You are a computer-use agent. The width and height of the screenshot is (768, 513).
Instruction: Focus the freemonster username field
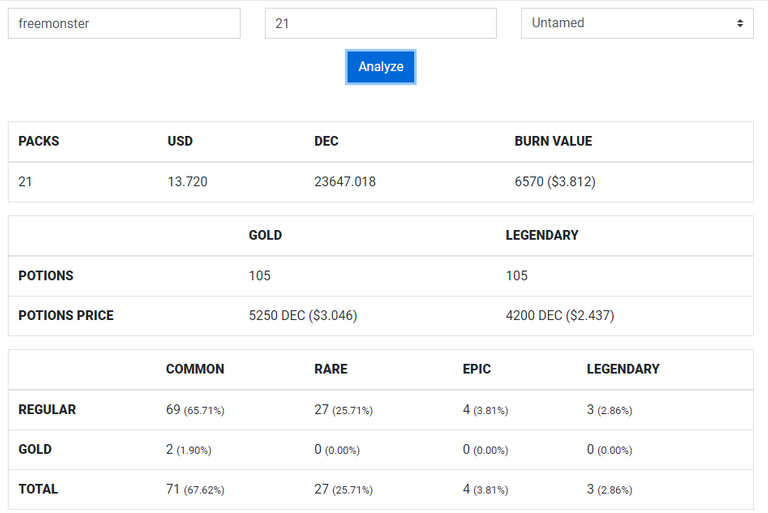coord(124,23)
